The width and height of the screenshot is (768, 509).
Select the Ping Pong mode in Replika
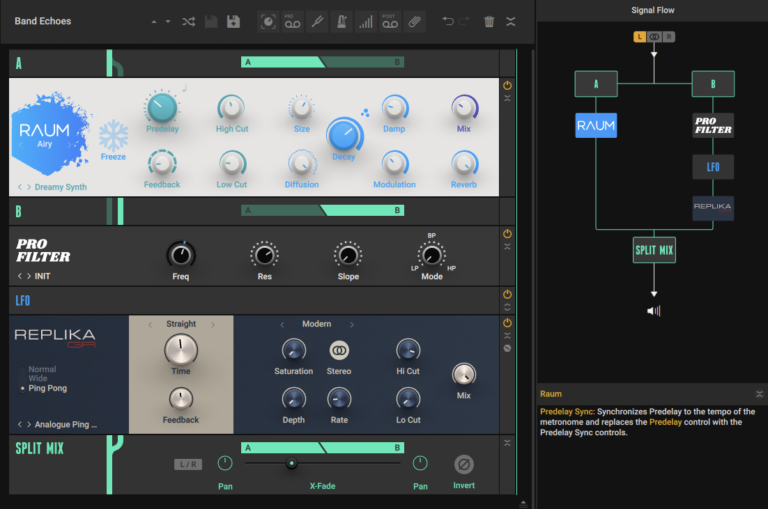(48, 388)
